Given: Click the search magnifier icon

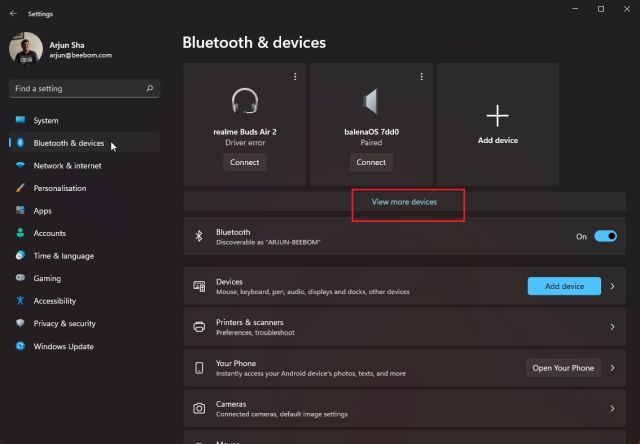Looking at the screenshot, I should (150, 88).
